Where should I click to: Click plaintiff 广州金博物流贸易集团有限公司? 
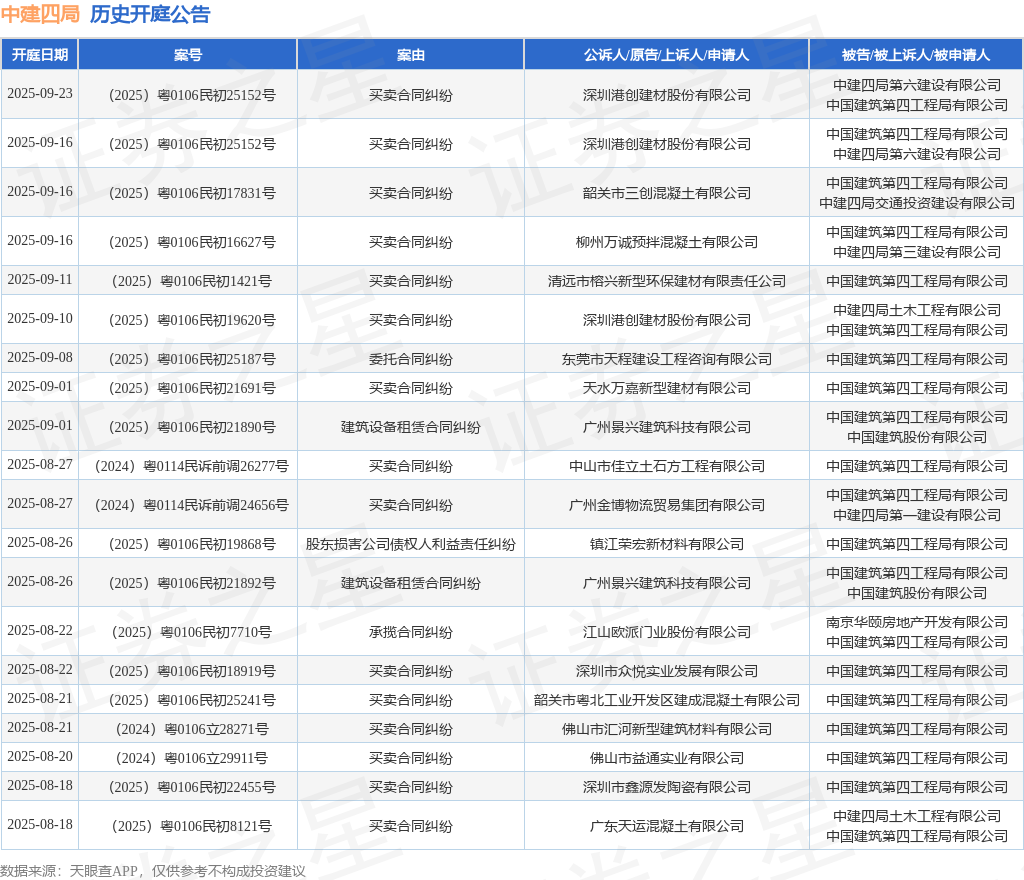click(x=667, y=505)
